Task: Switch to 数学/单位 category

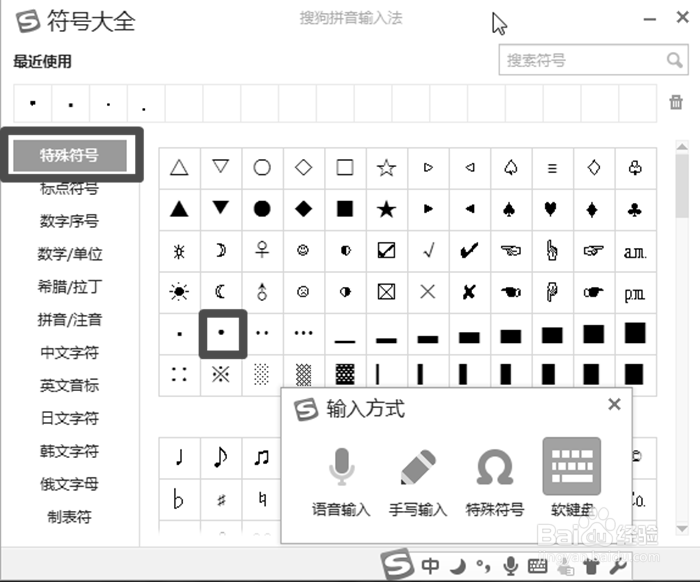Action: [x=70, y=254]
